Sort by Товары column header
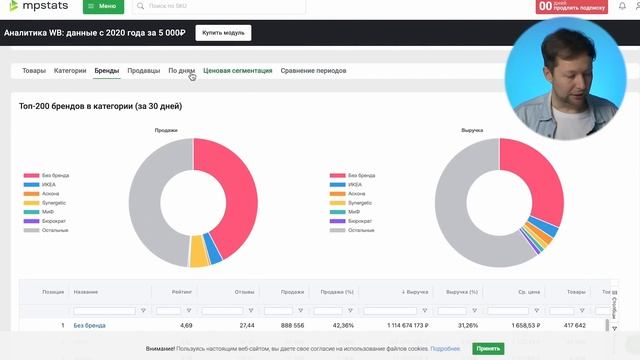Image resolution: width=640 pixels, height=360 pixels. click(x=576, y=292)
